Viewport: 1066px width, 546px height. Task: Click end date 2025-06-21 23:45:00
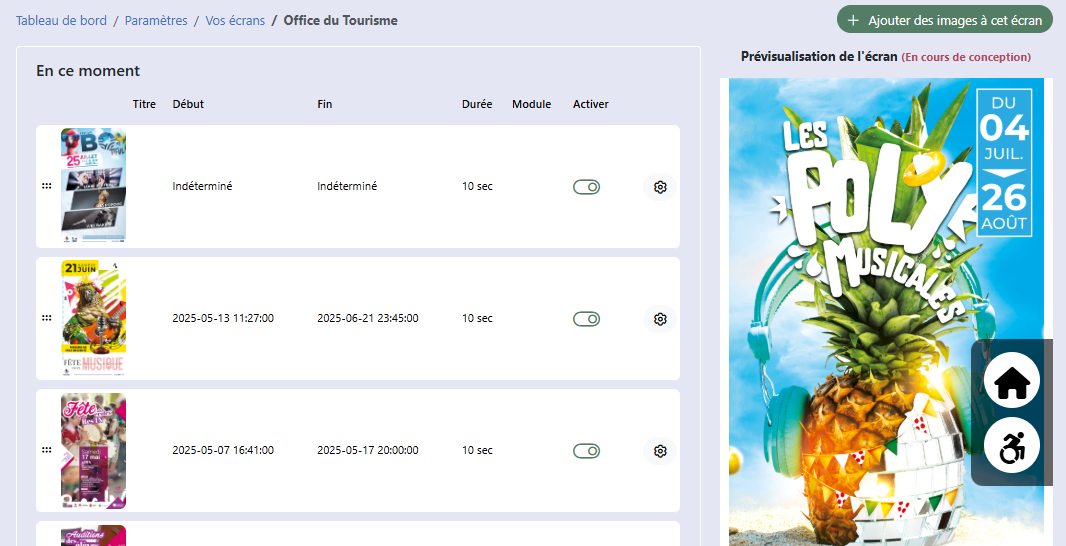coord(368,318)
